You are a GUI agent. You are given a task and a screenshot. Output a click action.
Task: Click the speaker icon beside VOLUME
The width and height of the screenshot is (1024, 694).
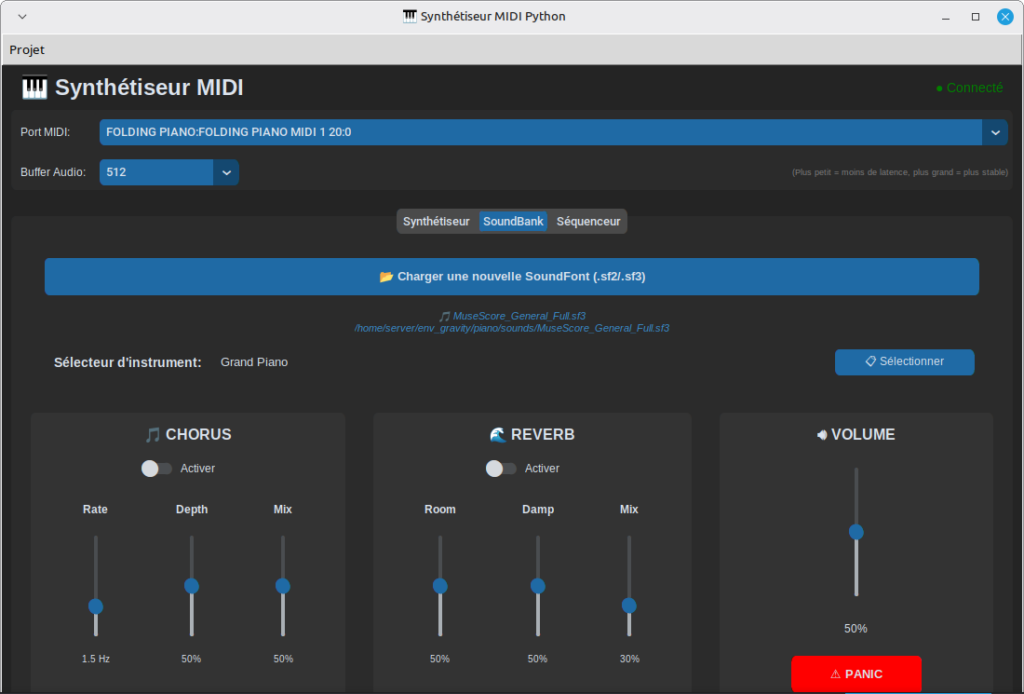pos(822,435)
